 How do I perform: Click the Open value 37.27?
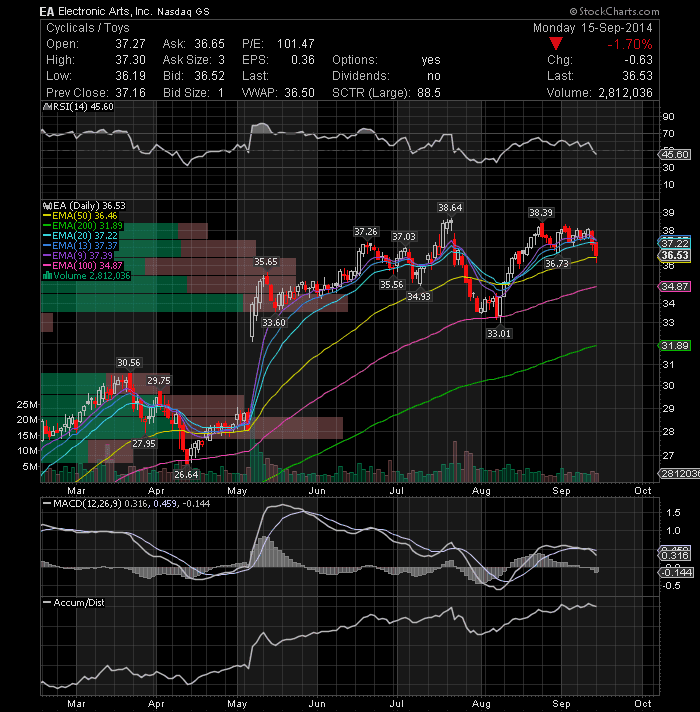pos(130,44)
